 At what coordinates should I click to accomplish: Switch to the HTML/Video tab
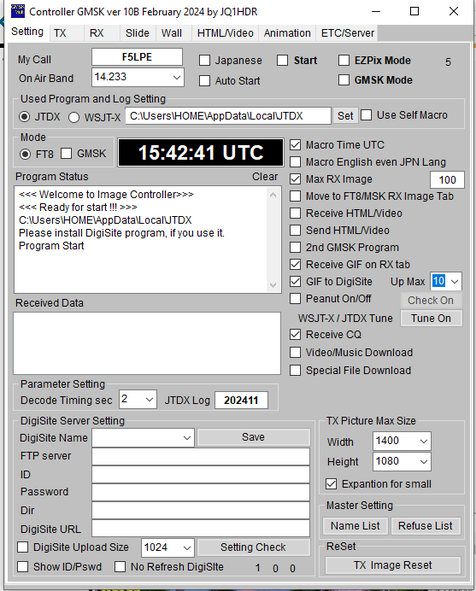(x=225, y=33)
